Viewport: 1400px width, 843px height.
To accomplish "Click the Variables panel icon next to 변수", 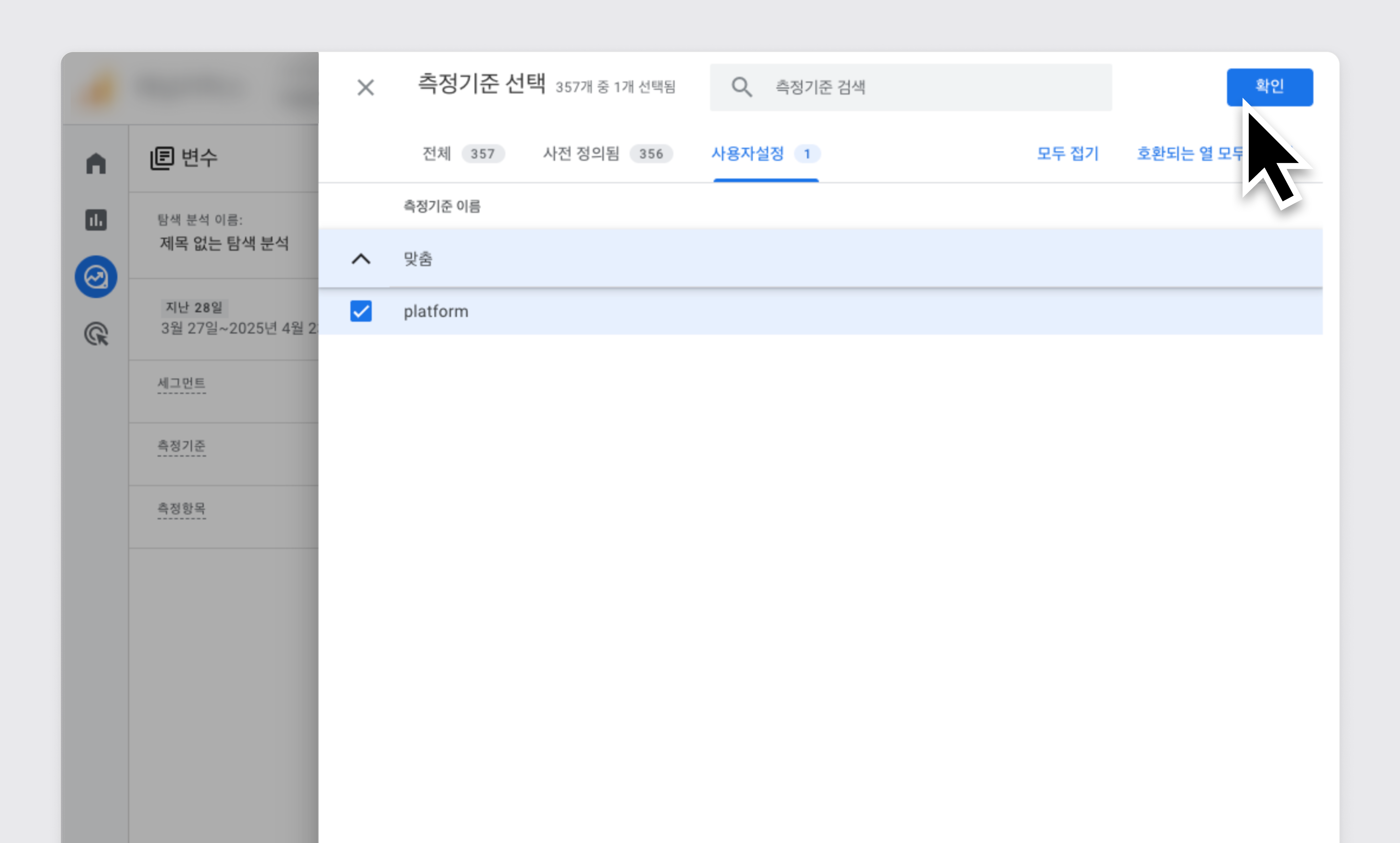I will pyautogui.click(x=162, y=158).
